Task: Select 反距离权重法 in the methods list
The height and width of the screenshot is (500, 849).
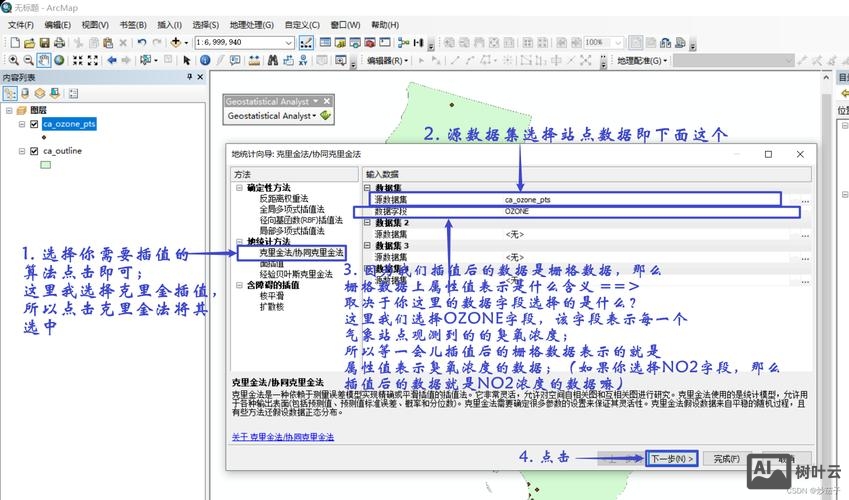Action: [284, 198]
